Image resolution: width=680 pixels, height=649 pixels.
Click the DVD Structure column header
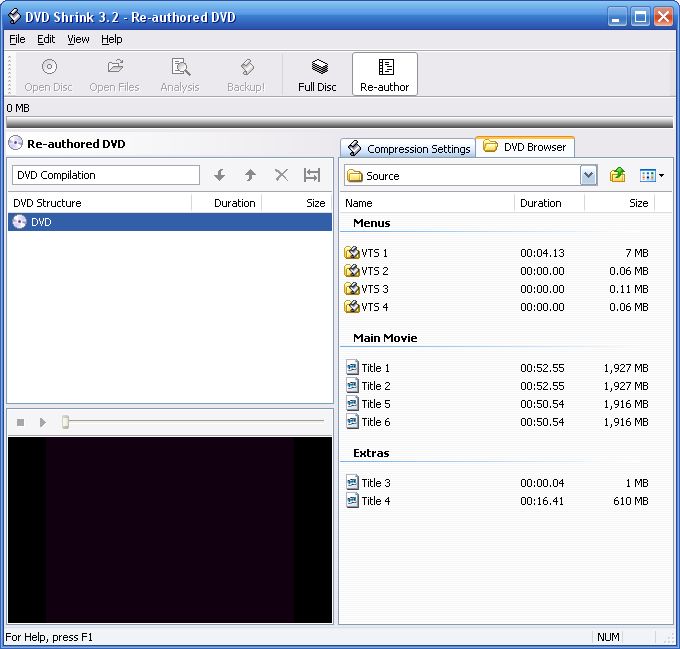pos(100,203)
